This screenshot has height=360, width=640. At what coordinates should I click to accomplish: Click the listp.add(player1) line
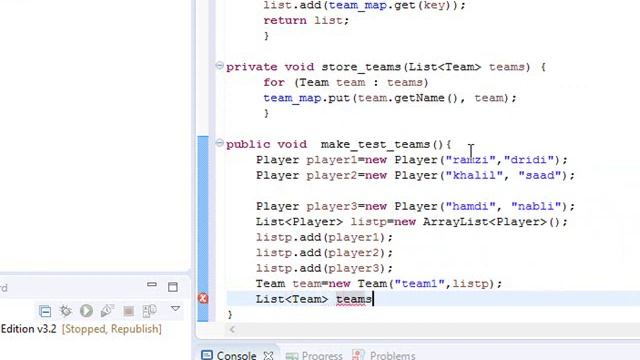pyautogui.click(x=324, y=237)
